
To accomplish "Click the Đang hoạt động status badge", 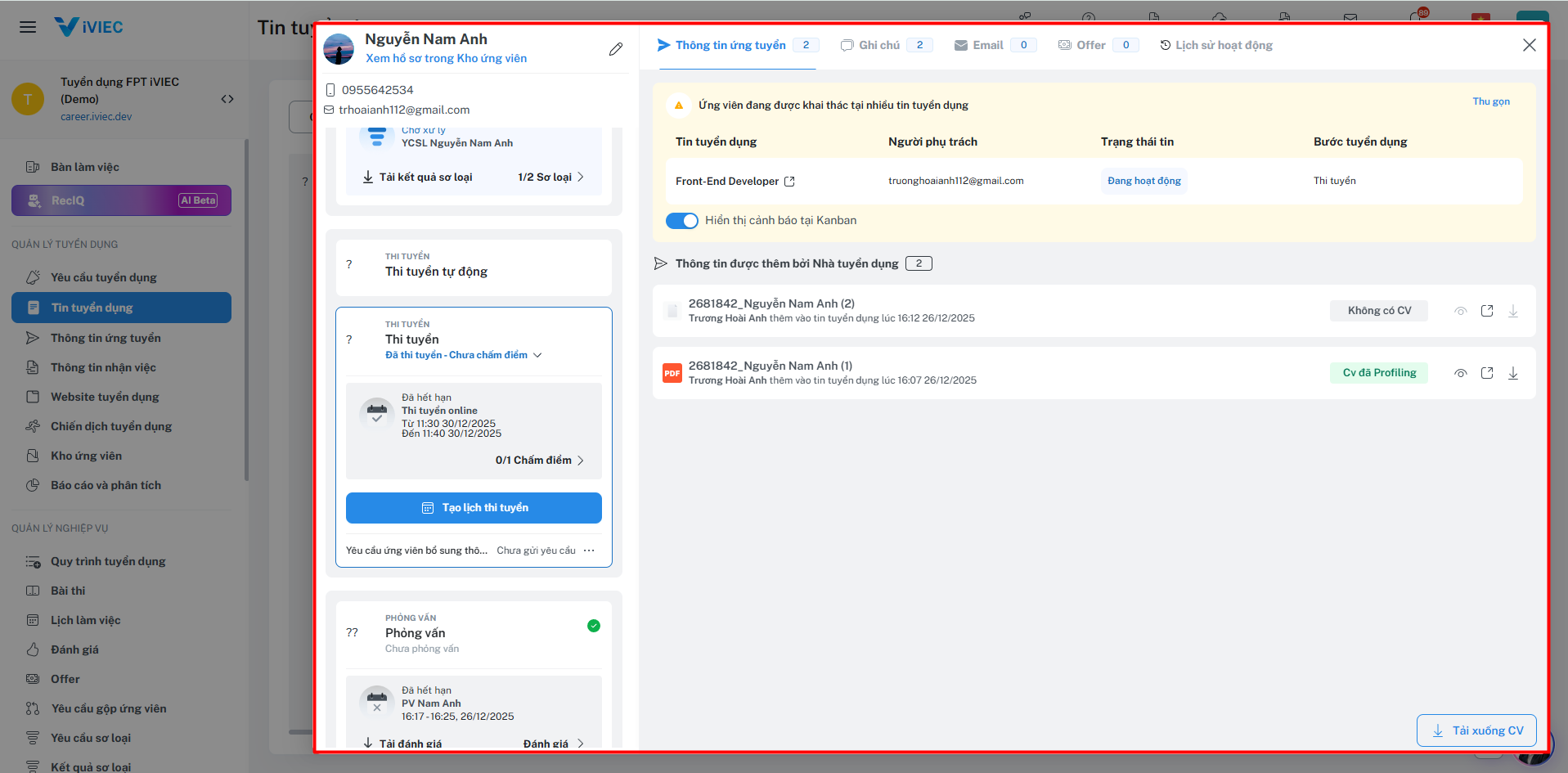I will pyautogui.click(x=1143, y=181).
